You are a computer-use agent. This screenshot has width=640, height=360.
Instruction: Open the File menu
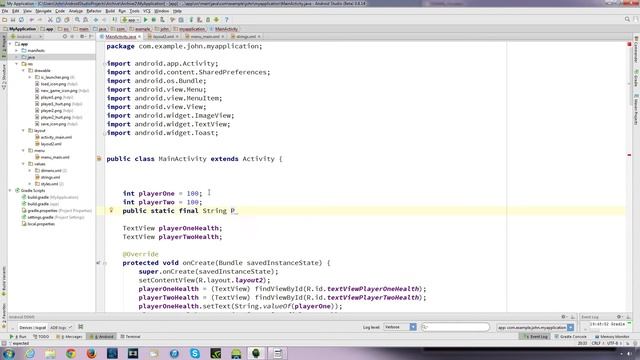(x=5, y=11)
